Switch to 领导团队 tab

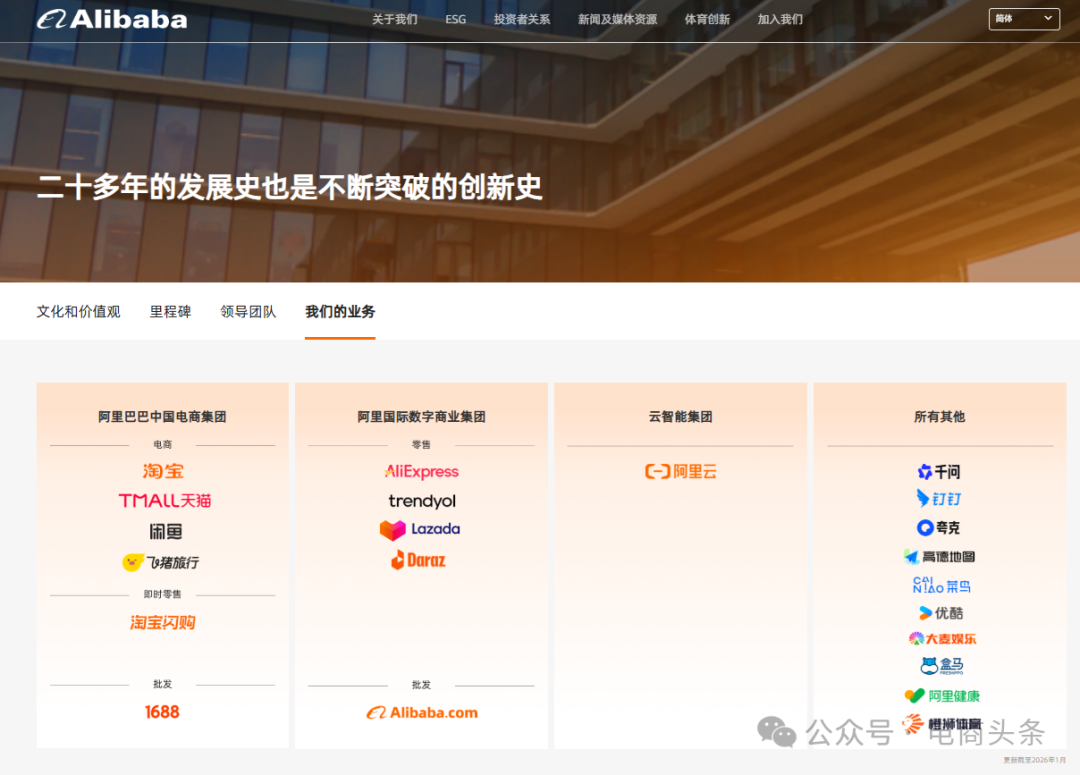[248, 311]
